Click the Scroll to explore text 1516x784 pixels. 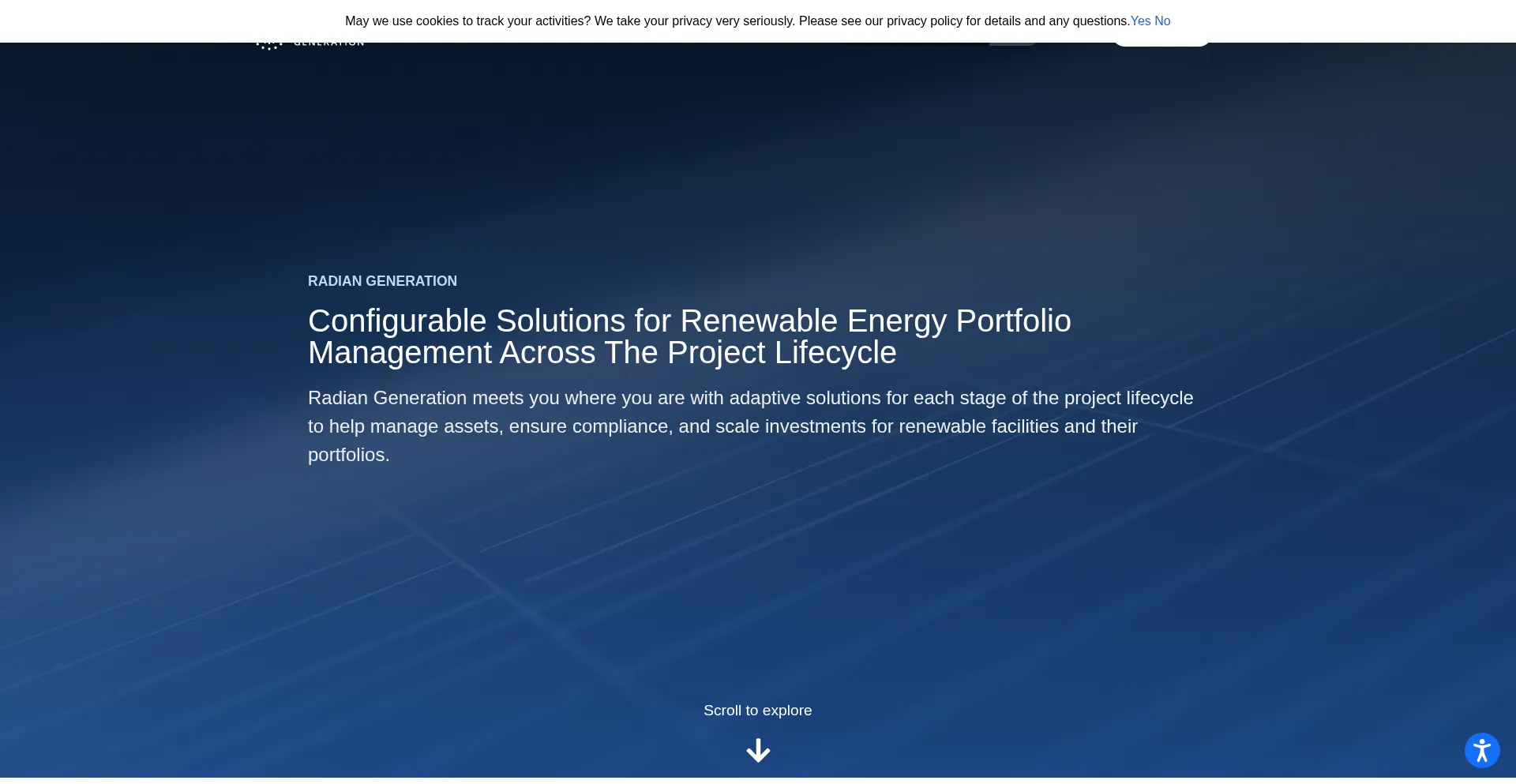(x=757, y=711)
